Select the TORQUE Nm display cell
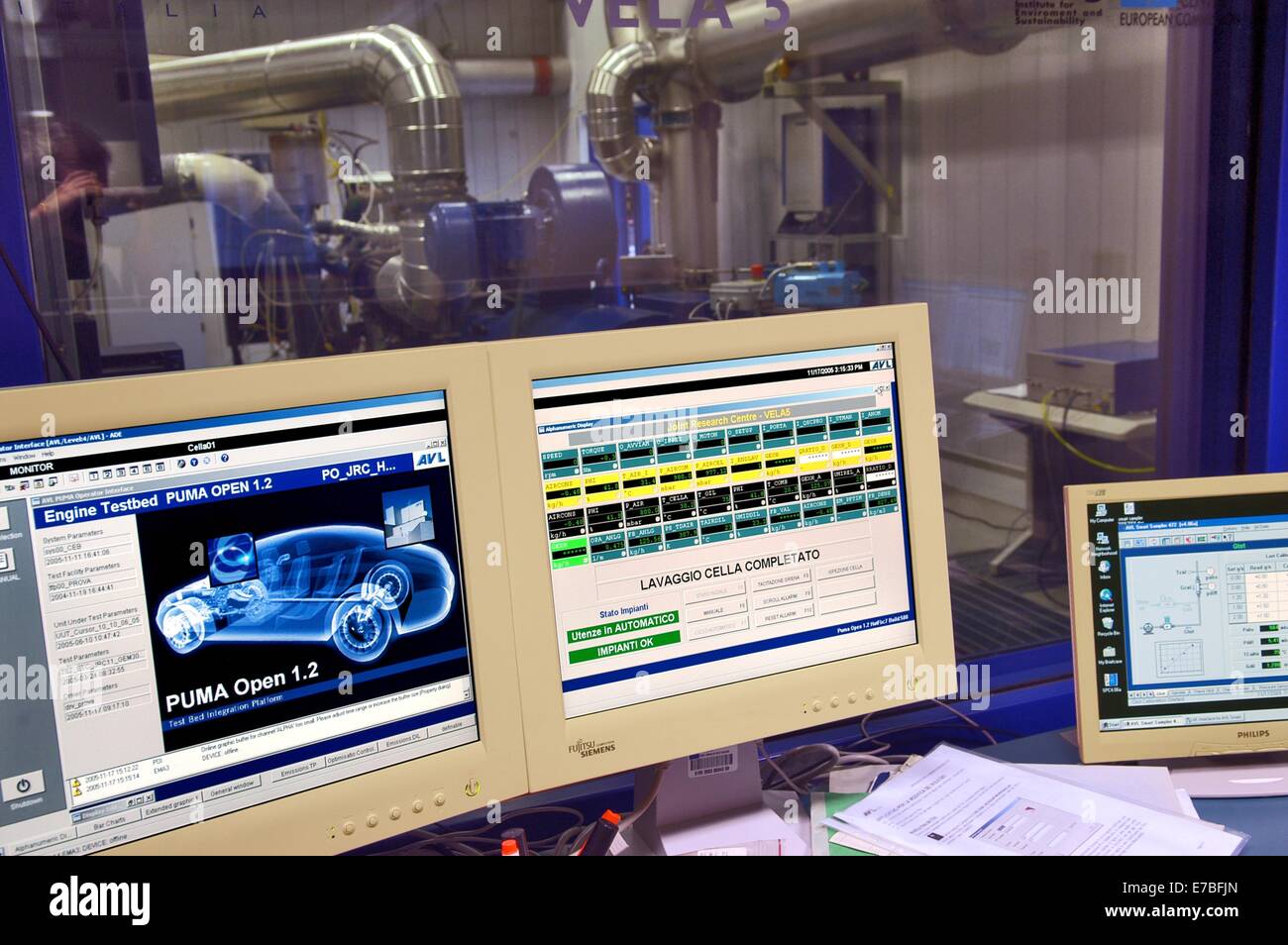Image resolution: width=1288 pixels, height=945 pixels. pyautogui.click(x=599, y=458)
